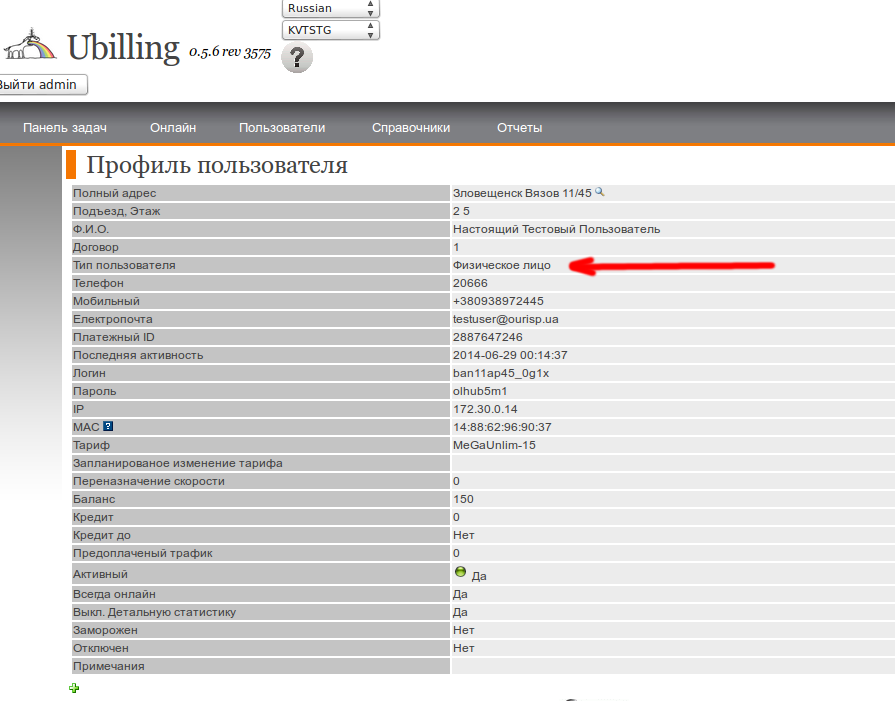This screenshot has width=895, height=701.
Task: Select the IP address 172.30.0.14 cell
Action: 485,409
